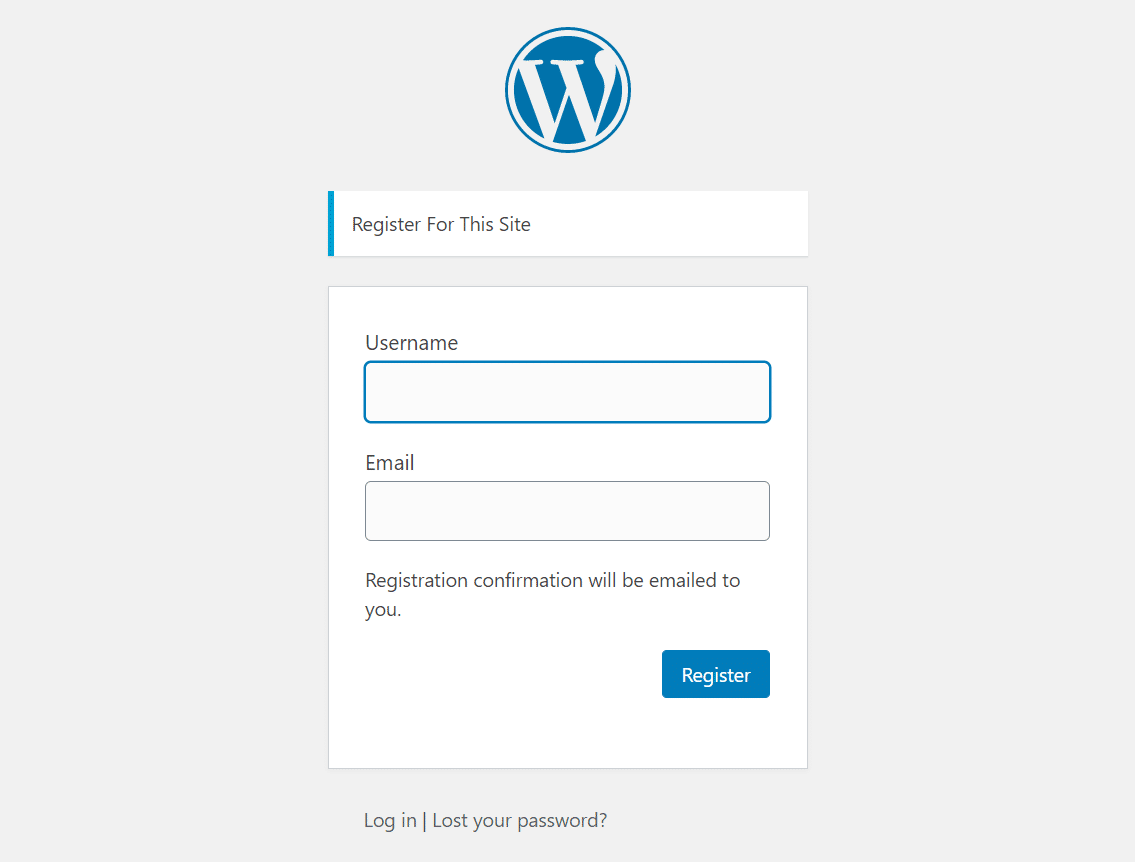This screenshot has width=1135, height=862.
Task: Click inside the Username input field
Action: (567, 391)
